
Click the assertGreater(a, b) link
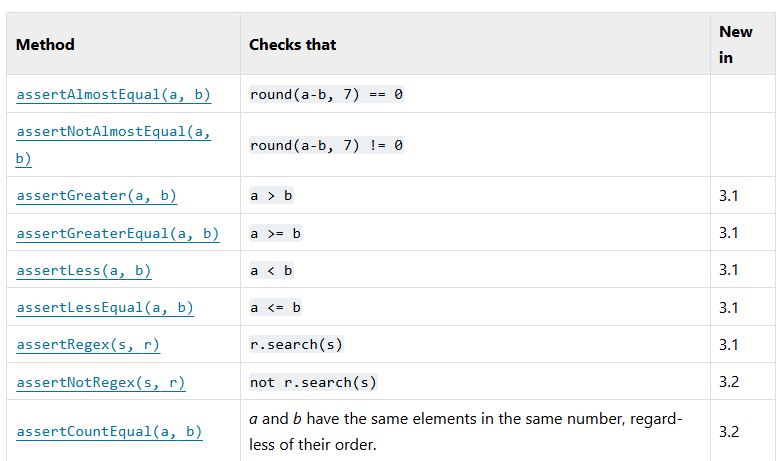pos(96,196)
